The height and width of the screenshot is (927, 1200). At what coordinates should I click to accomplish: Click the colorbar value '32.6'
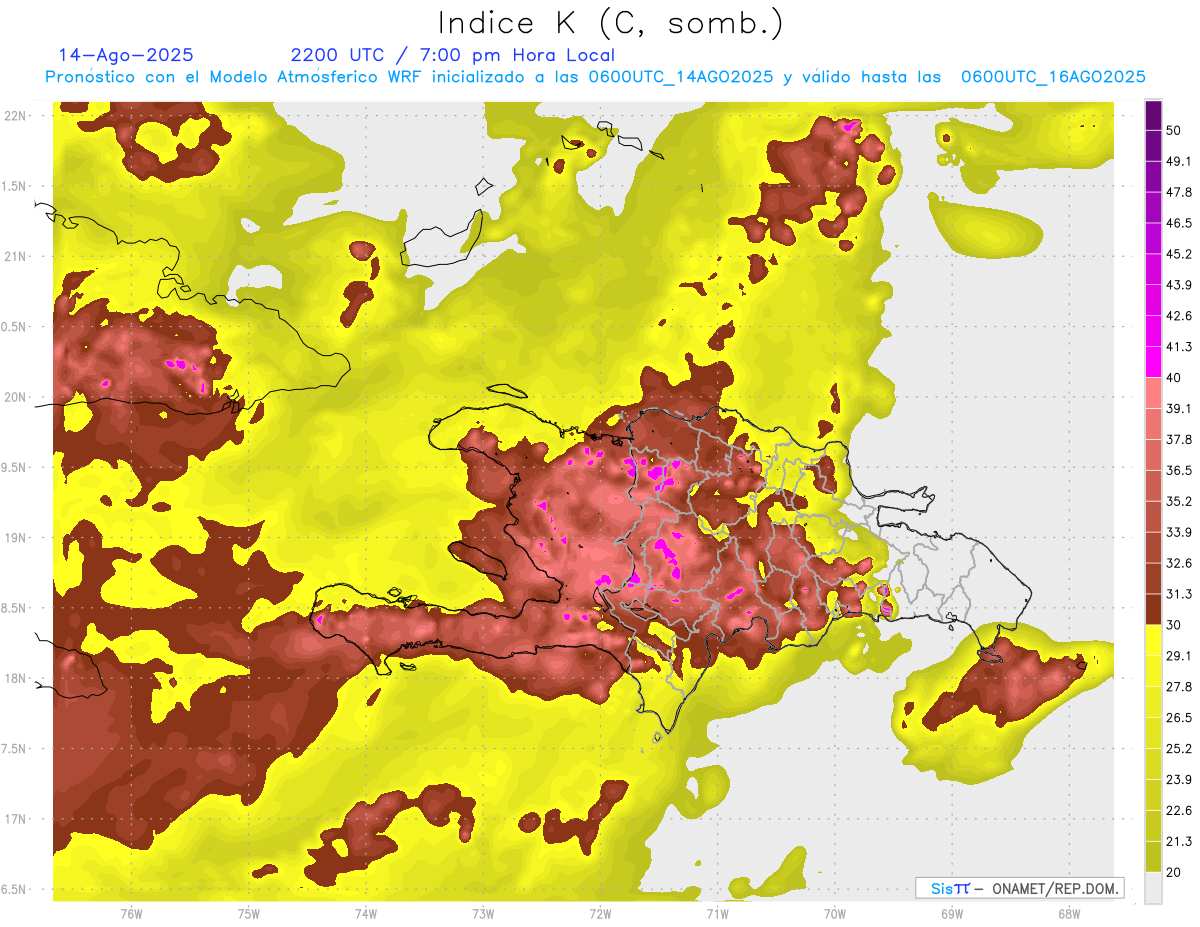point(1179,563)
